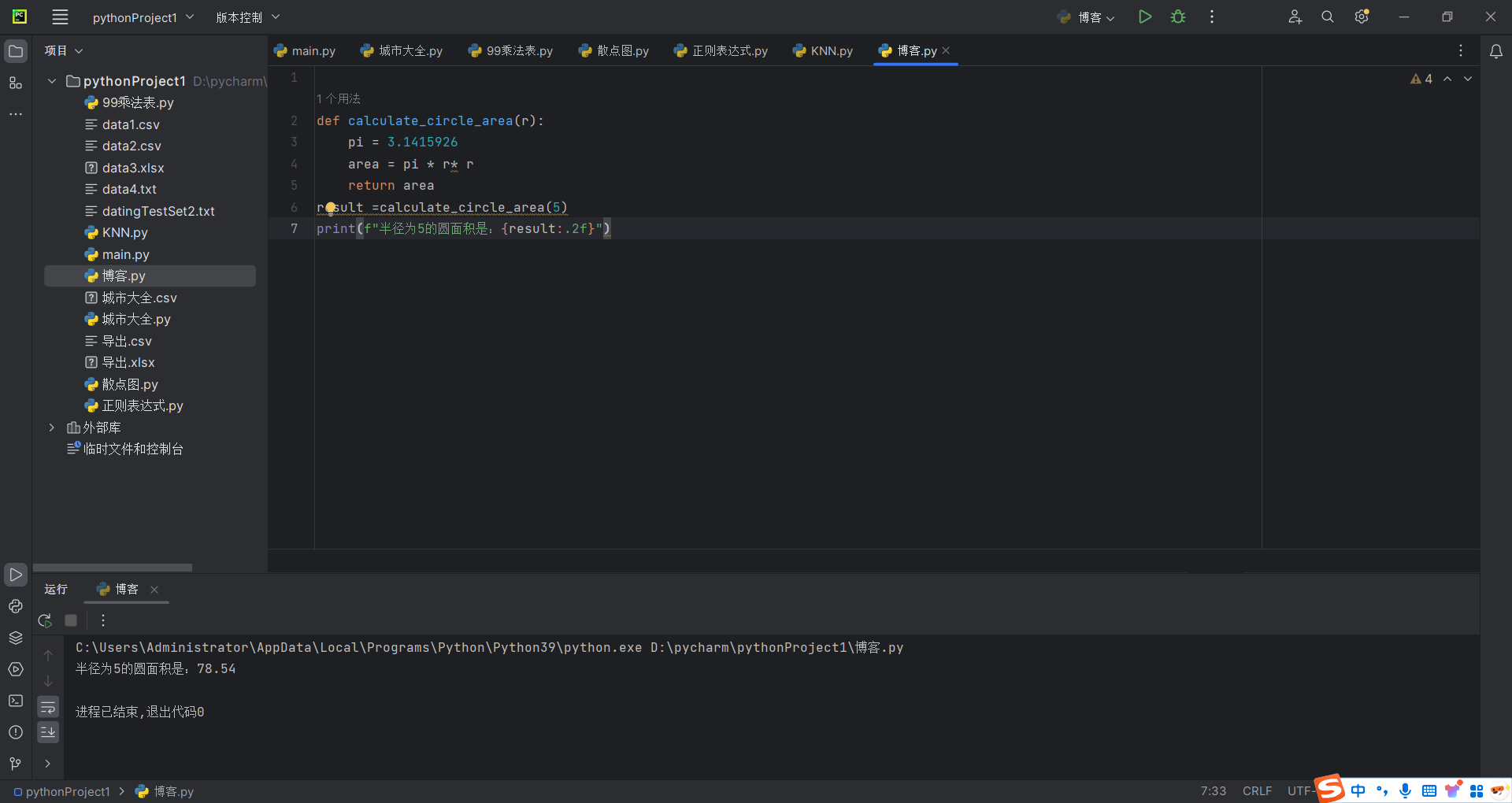Image resolution: width=1512 pixels, height=803 pixels.
Task: Rerun the 博客 script
Action: pos(45,620)
